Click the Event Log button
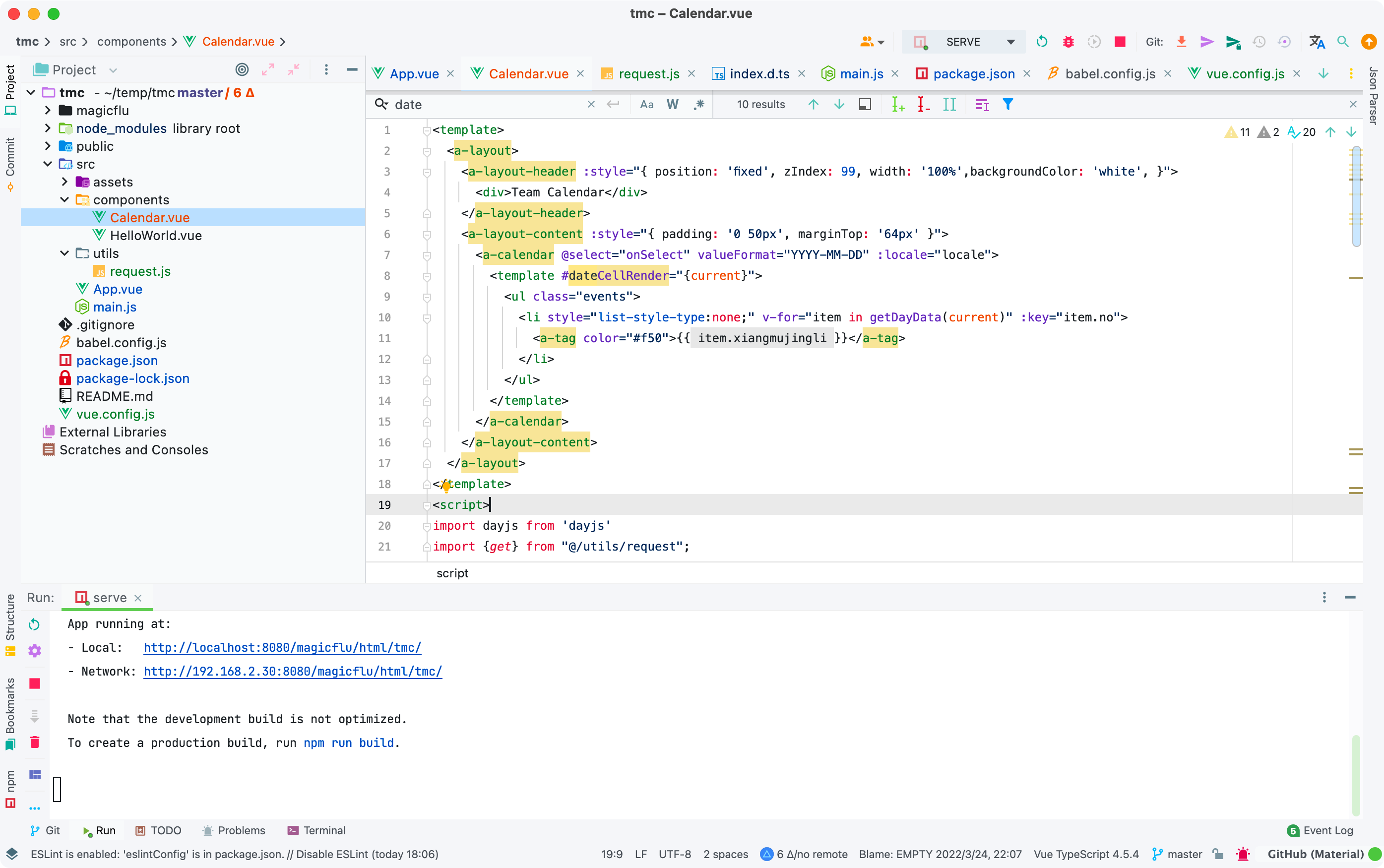Image resolution: width=1384 pixels, height=868 pixels. point(1321,830)
